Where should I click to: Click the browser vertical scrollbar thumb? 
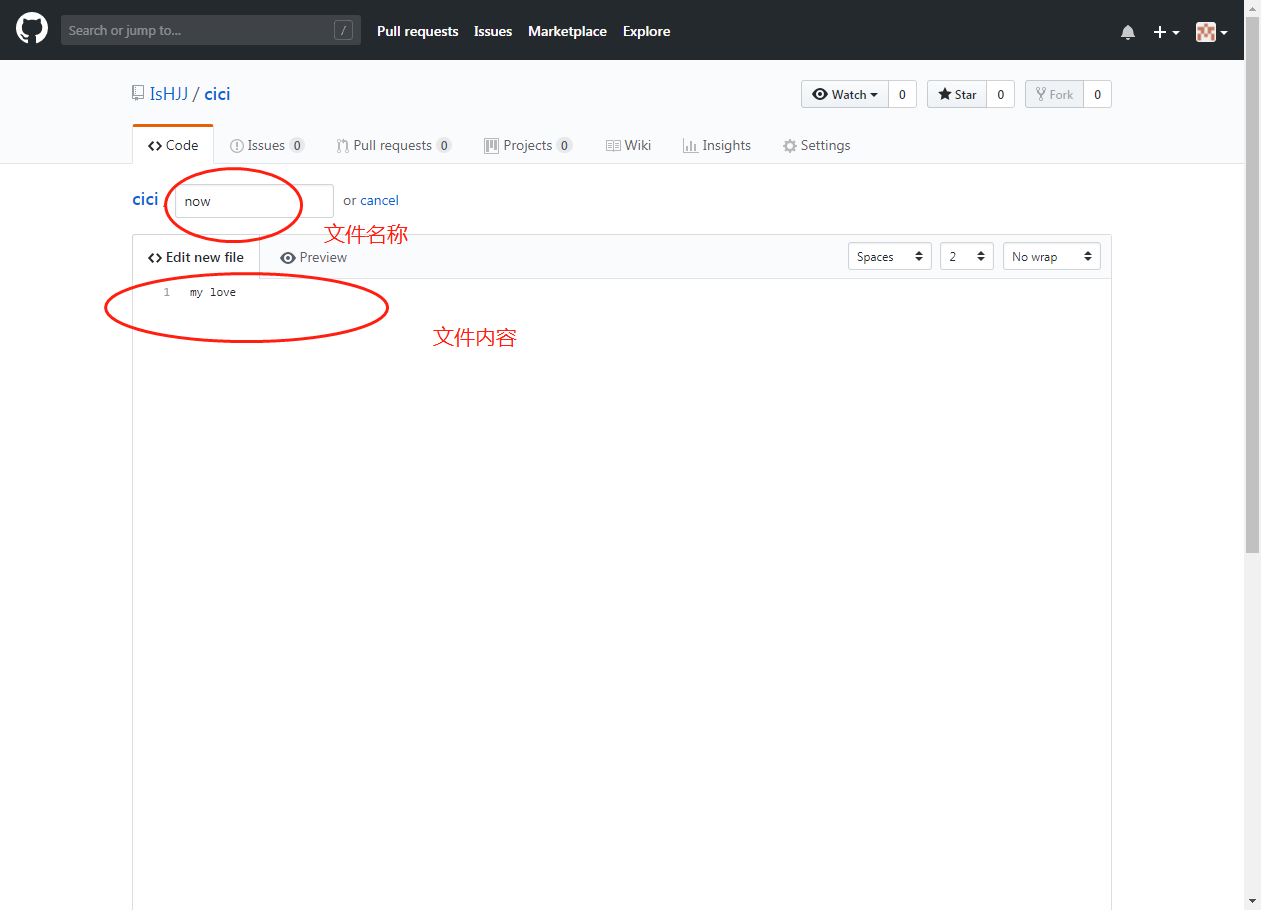pyautogui.click(x=1252, y=285)
